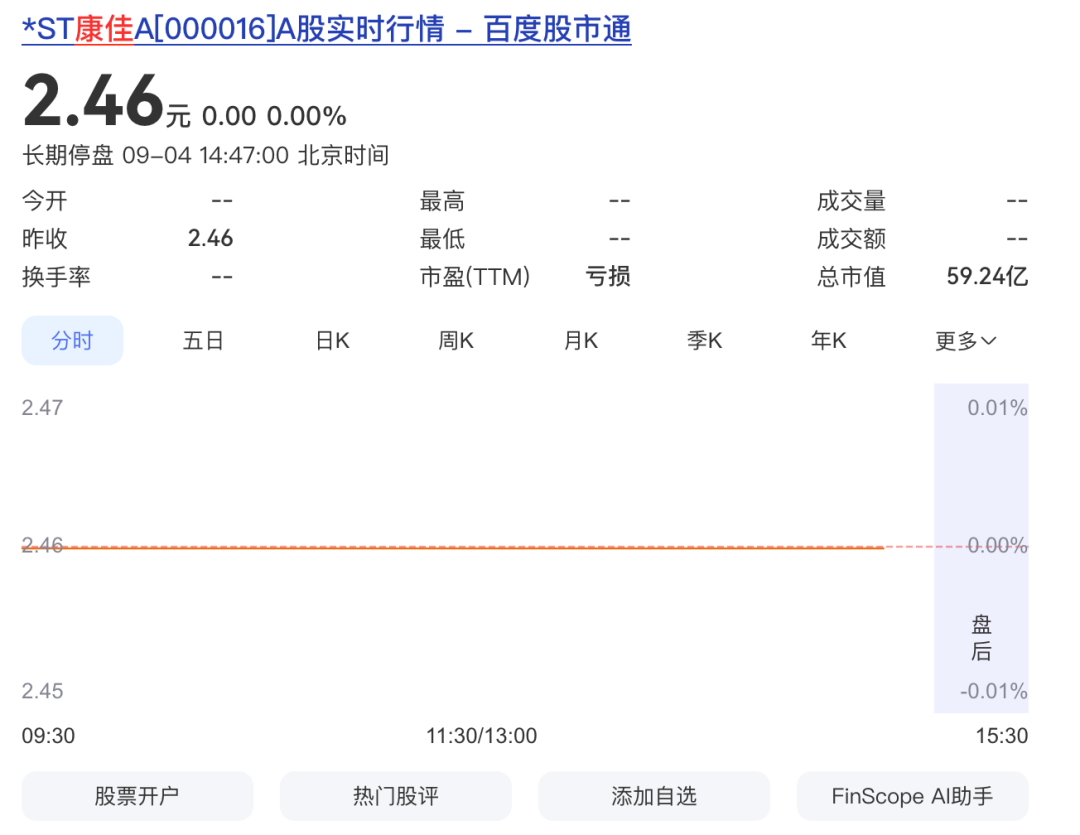
Task: Click the 长期停盘 status line
Action: [205, 155]
